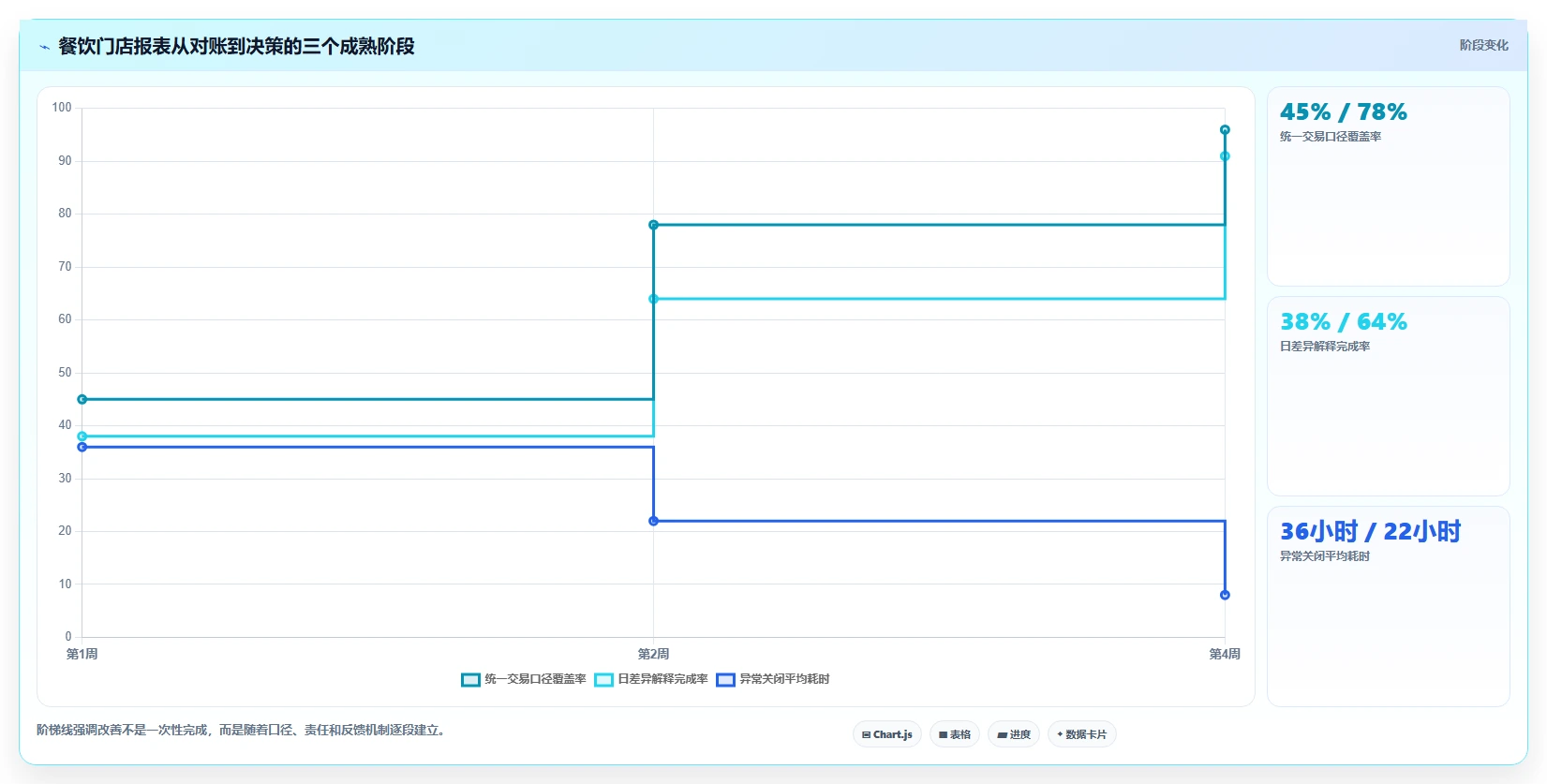Click the 第2周 x-axis label
This screenshot has height=784, width=1547.
click(653, 654)
